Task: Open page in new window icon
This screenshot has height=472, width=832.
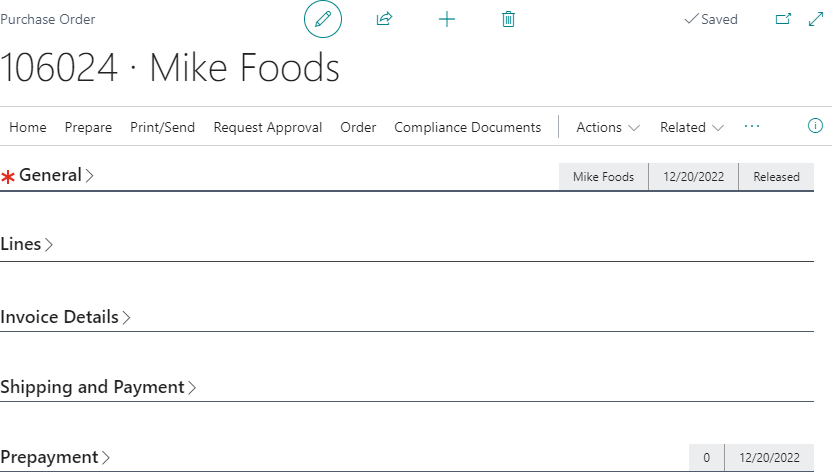Action: coord(783,19)
